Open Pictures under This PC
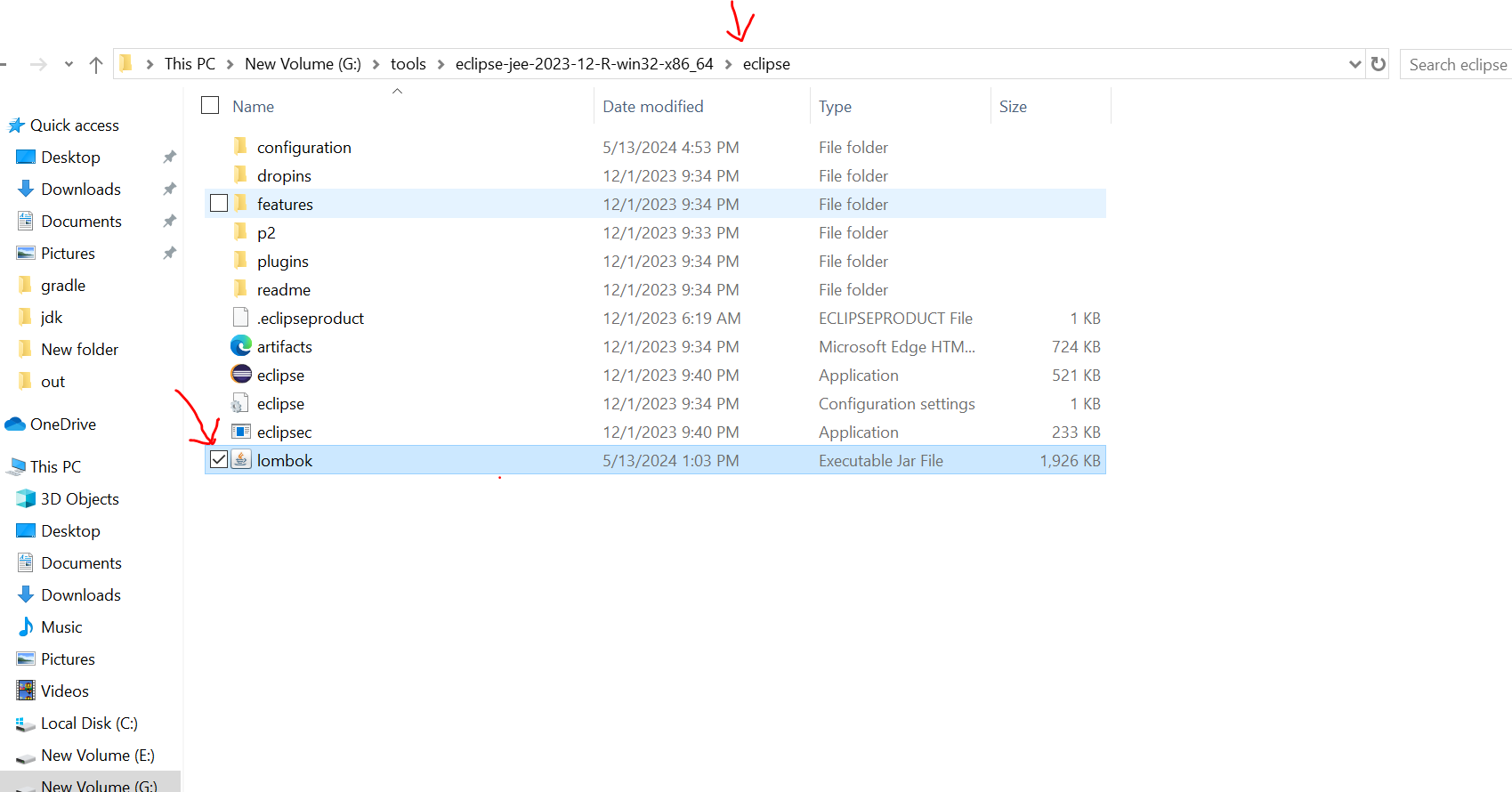Viewport: 1512px width, 792px height. point(68,659)
